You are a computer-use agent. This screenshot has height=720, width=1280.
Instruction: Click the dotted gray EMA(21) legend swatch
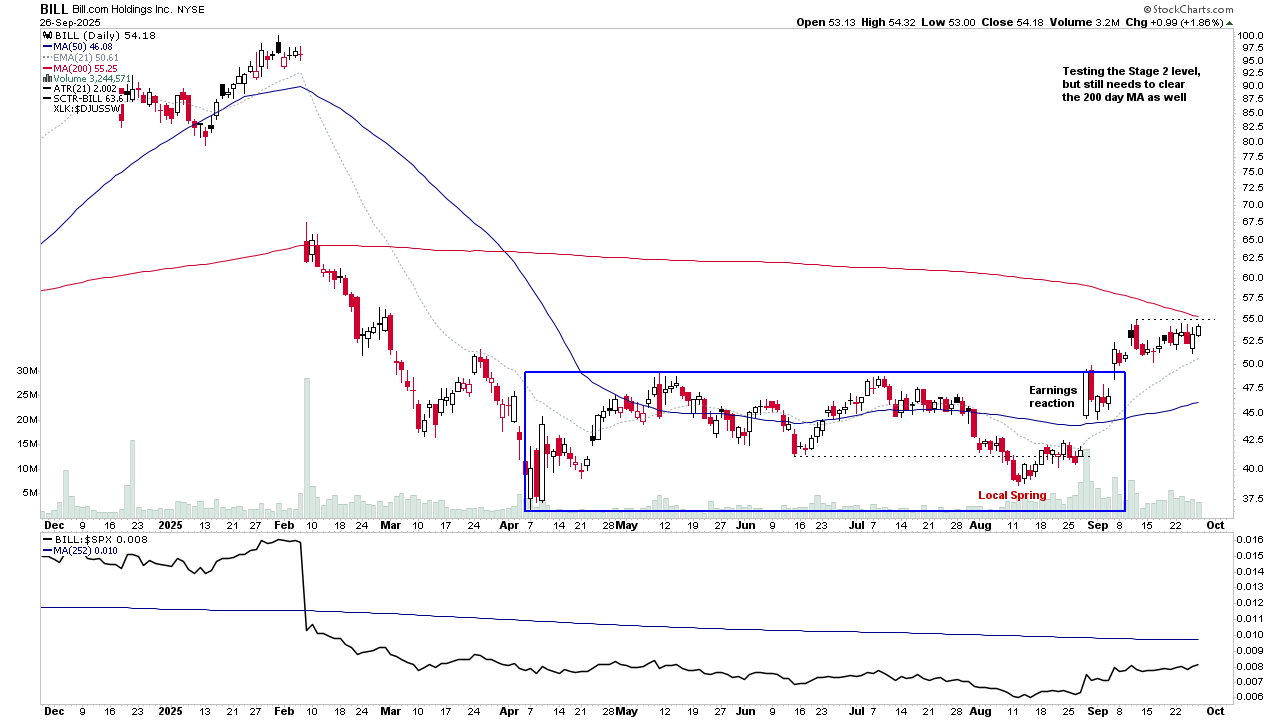coord(47,57)
